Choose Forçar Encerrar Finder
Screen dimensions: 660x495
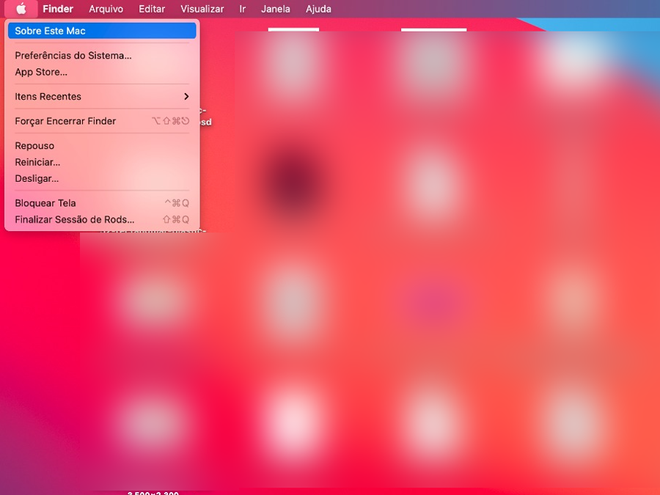(x=102, y=121)
